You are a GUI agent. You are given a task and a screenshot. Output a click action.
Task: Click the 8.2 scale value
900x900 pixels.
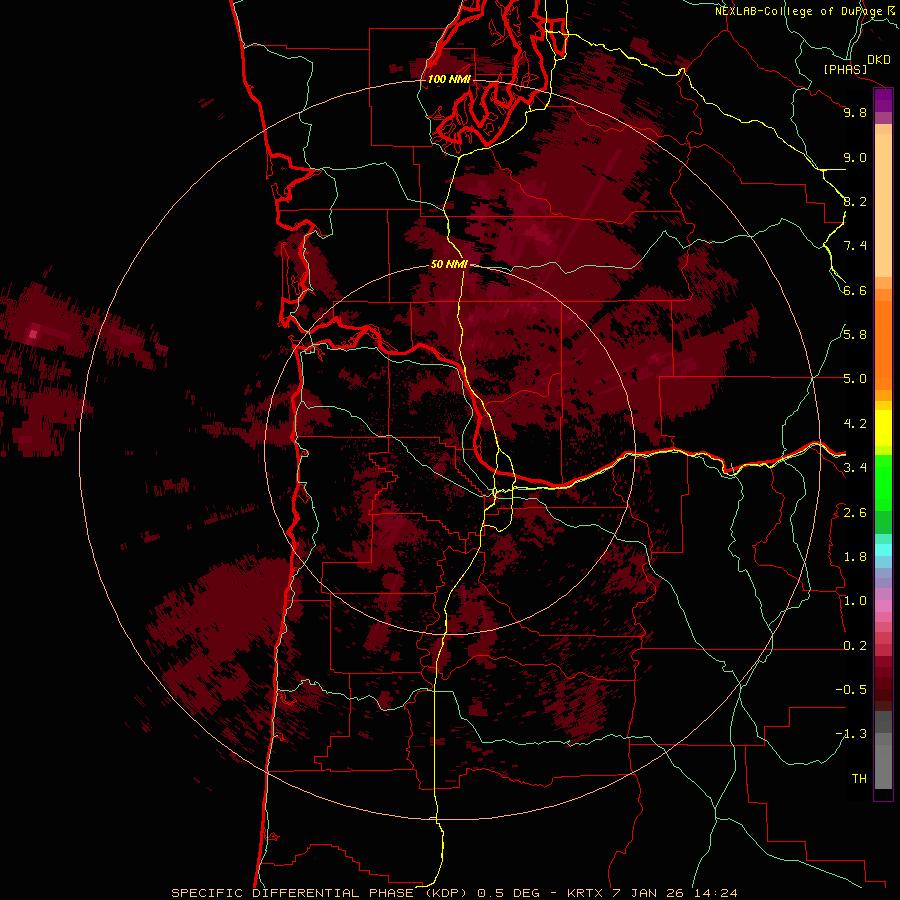coord(855,201)
